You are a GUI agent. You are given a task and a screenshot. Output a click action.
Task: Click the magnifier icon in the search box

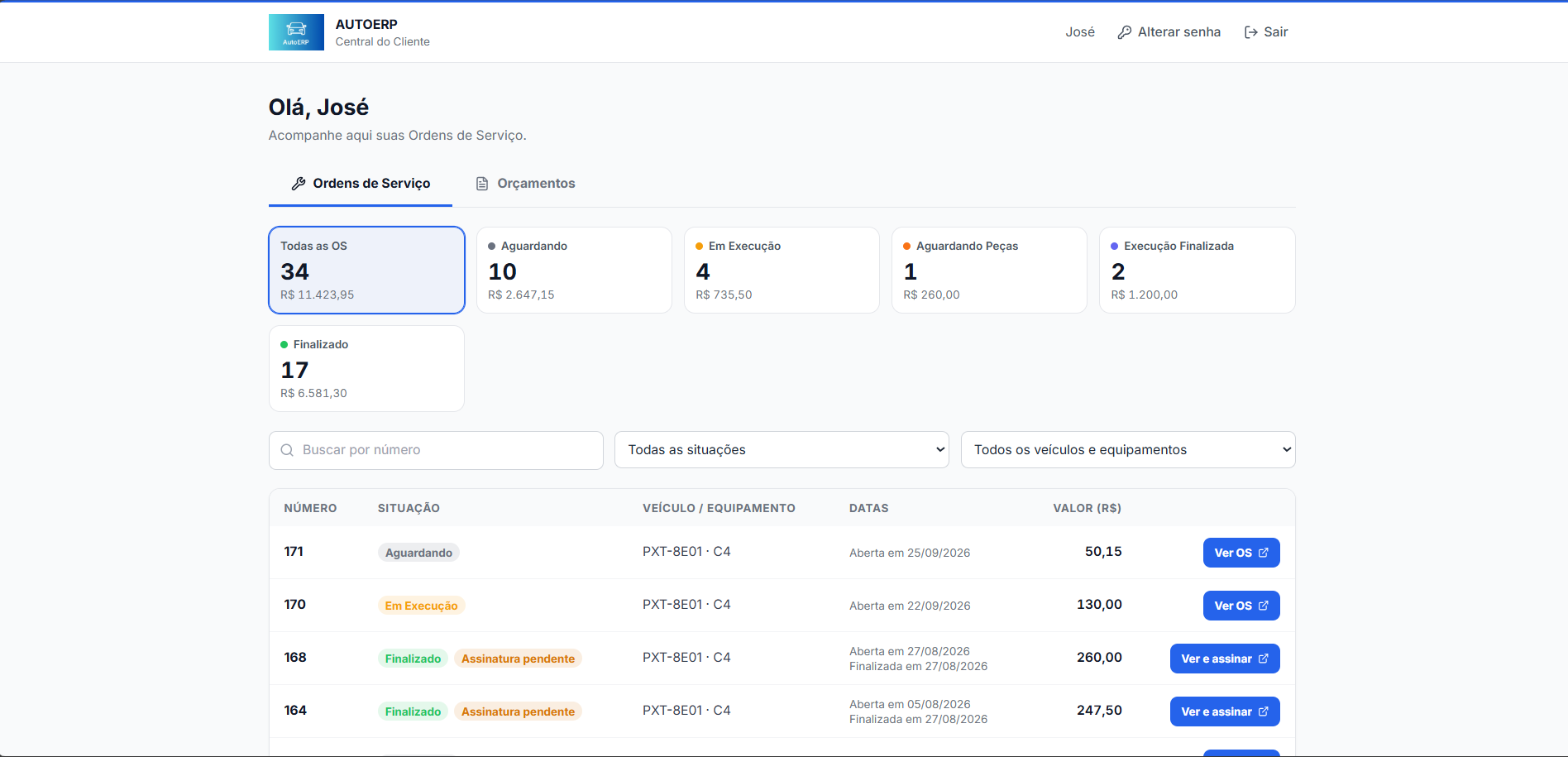(x=287, y=450)
